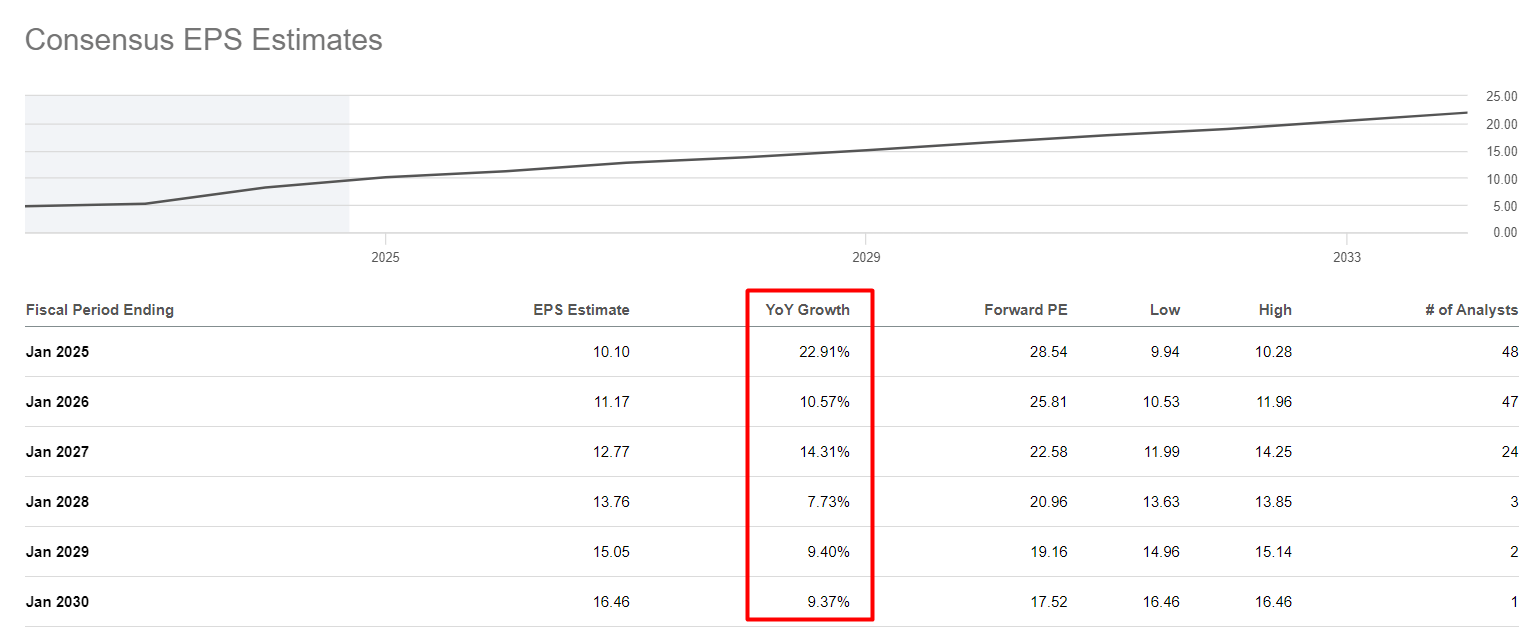Click the 28.54 Forward PE value

[1049, 352]
